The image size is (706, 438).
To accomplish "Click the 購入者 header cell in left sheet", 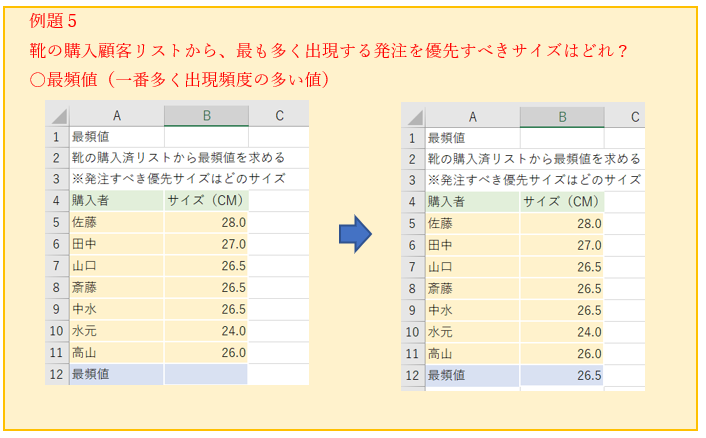I will (116, 200).
